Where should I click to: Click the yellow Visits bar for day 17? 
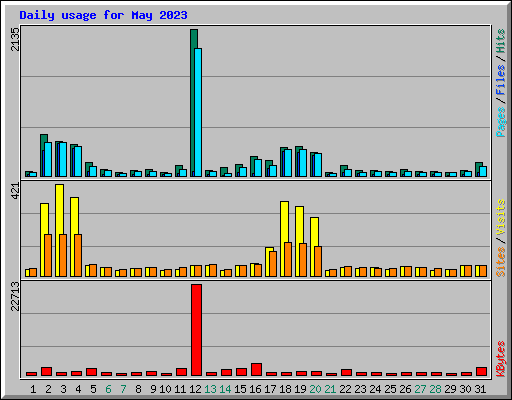pyautogui.click(x=268, y=262)
